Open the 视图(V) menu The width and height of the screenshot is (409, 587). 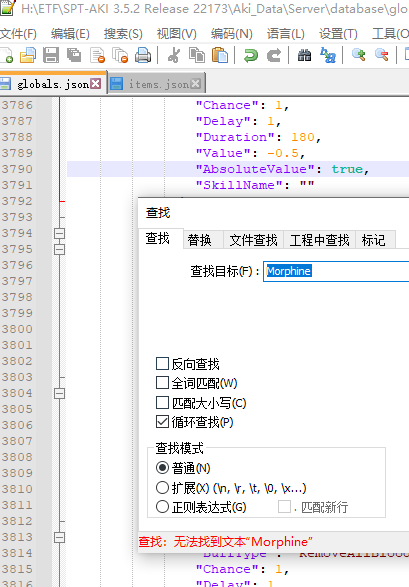pyautogui.click(x=177, y=34)
